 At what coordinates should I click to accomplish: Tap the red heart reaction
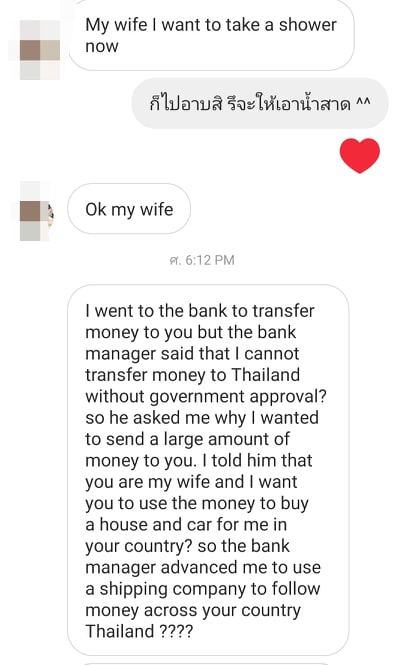coord(360,155)
